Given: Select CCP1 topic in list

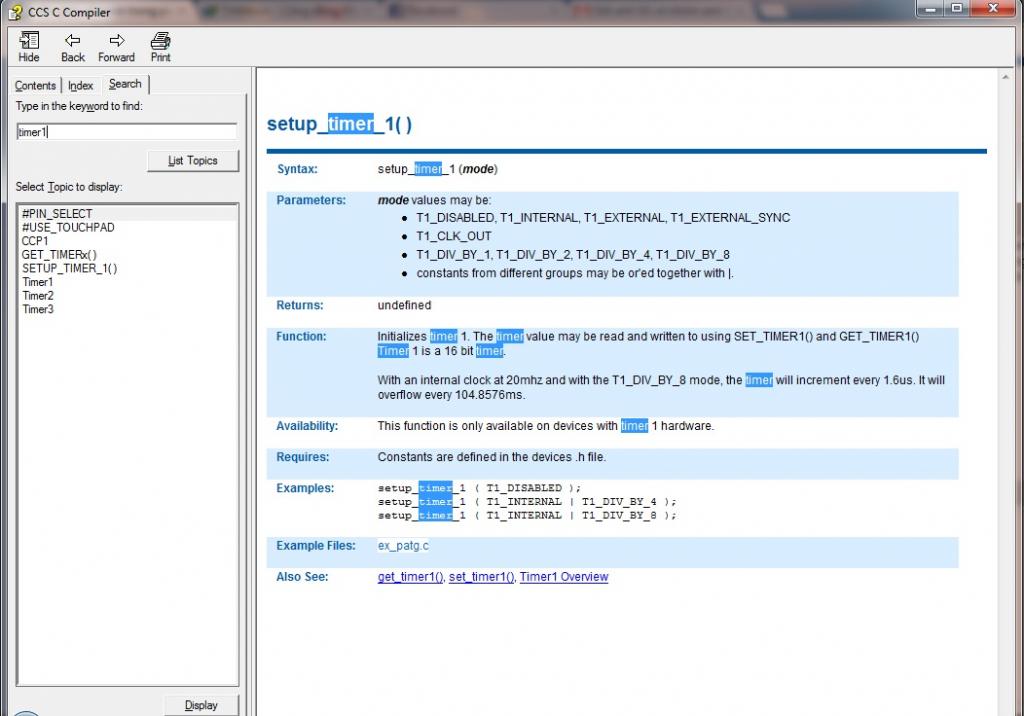Looking at the screenshot, I should [35, 241].
